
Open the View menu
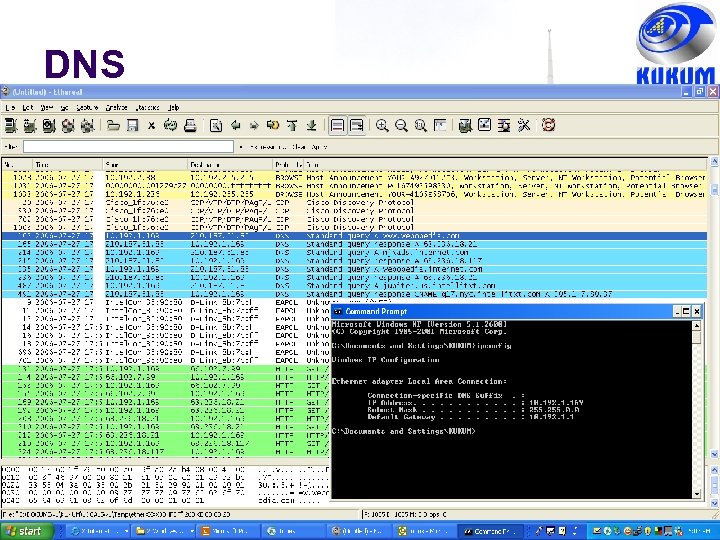[x=46, y=107]
